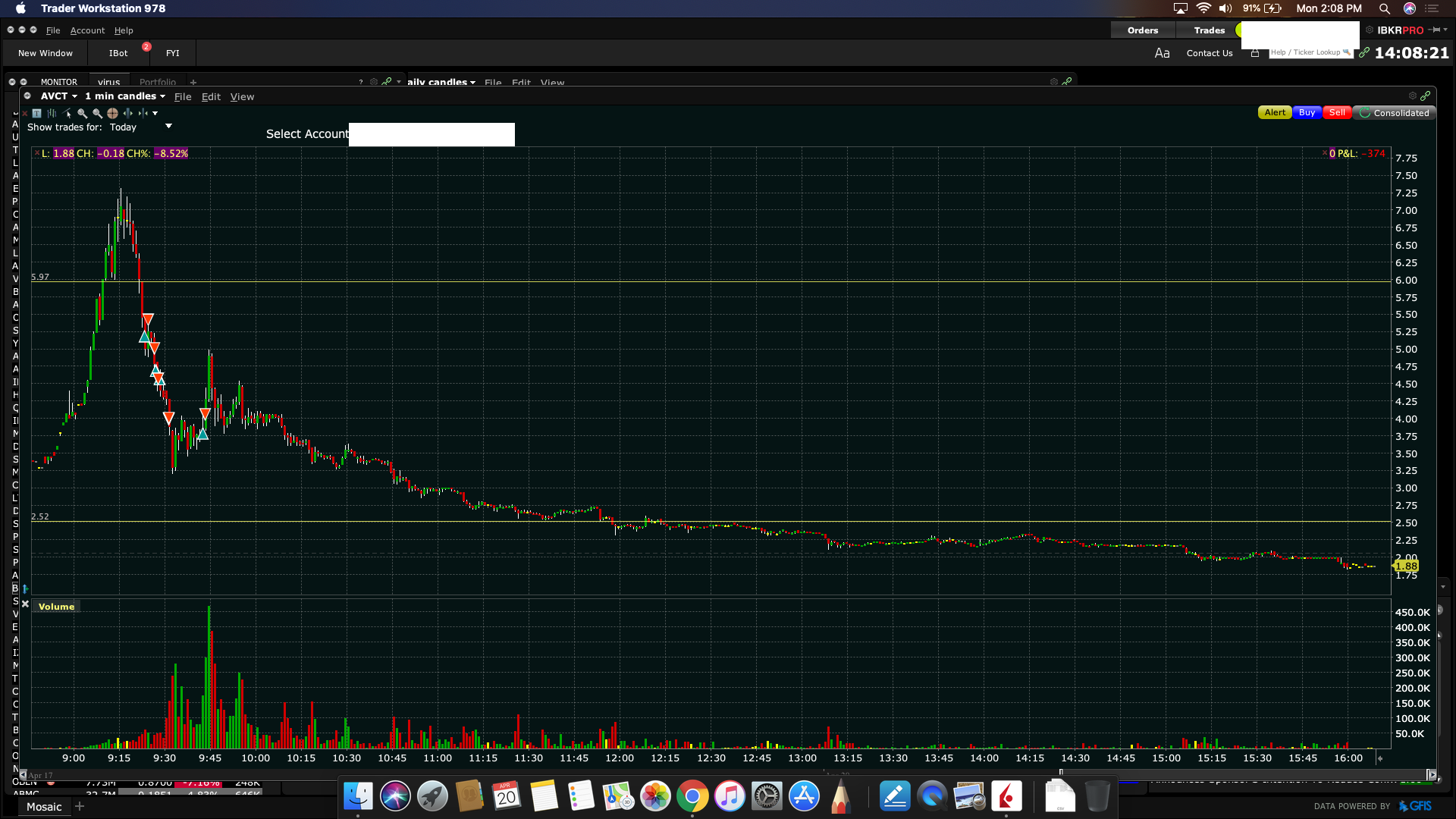The width and height of the screenshot is (1456, 819).
Task: Switch to the Portfolio tab
Action: point(157,82)
